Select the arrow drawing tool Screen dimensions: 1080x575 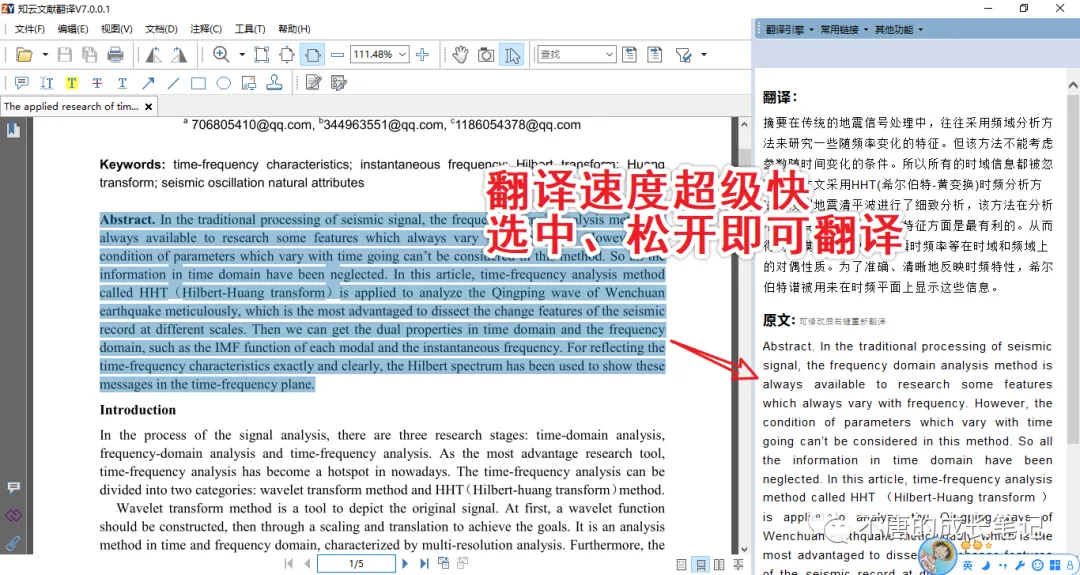pos(148,83)
